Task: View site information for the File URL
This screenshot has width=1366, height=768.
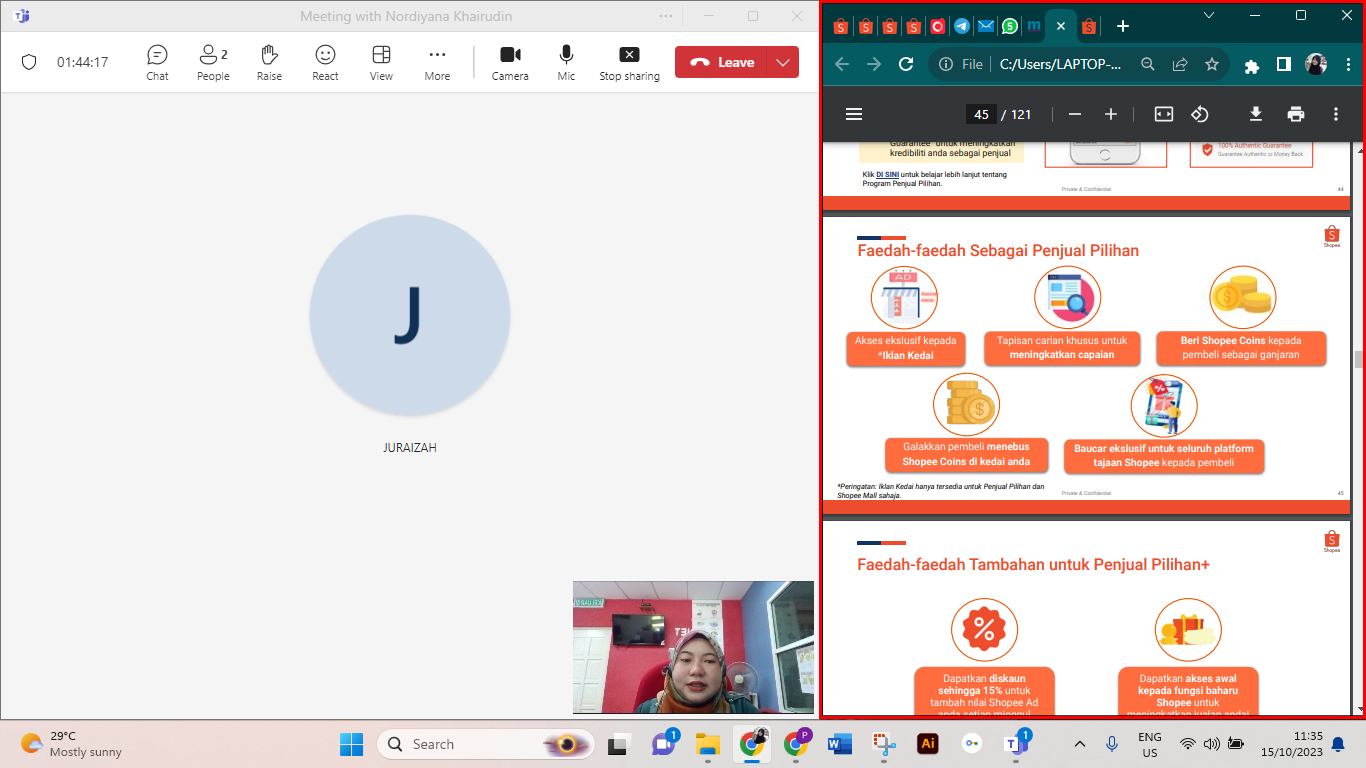Action: (960, 64)
